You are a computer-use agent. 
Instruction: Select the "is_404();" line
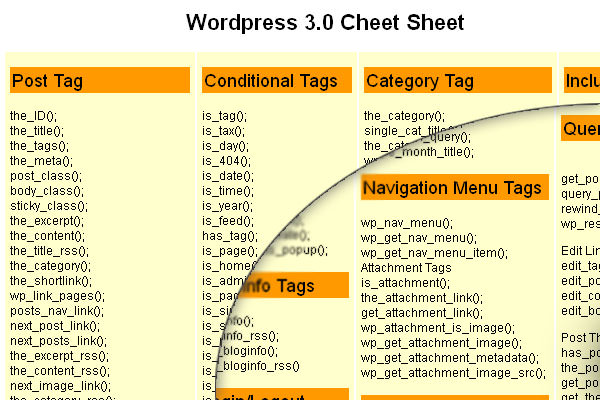click(227, 160)
